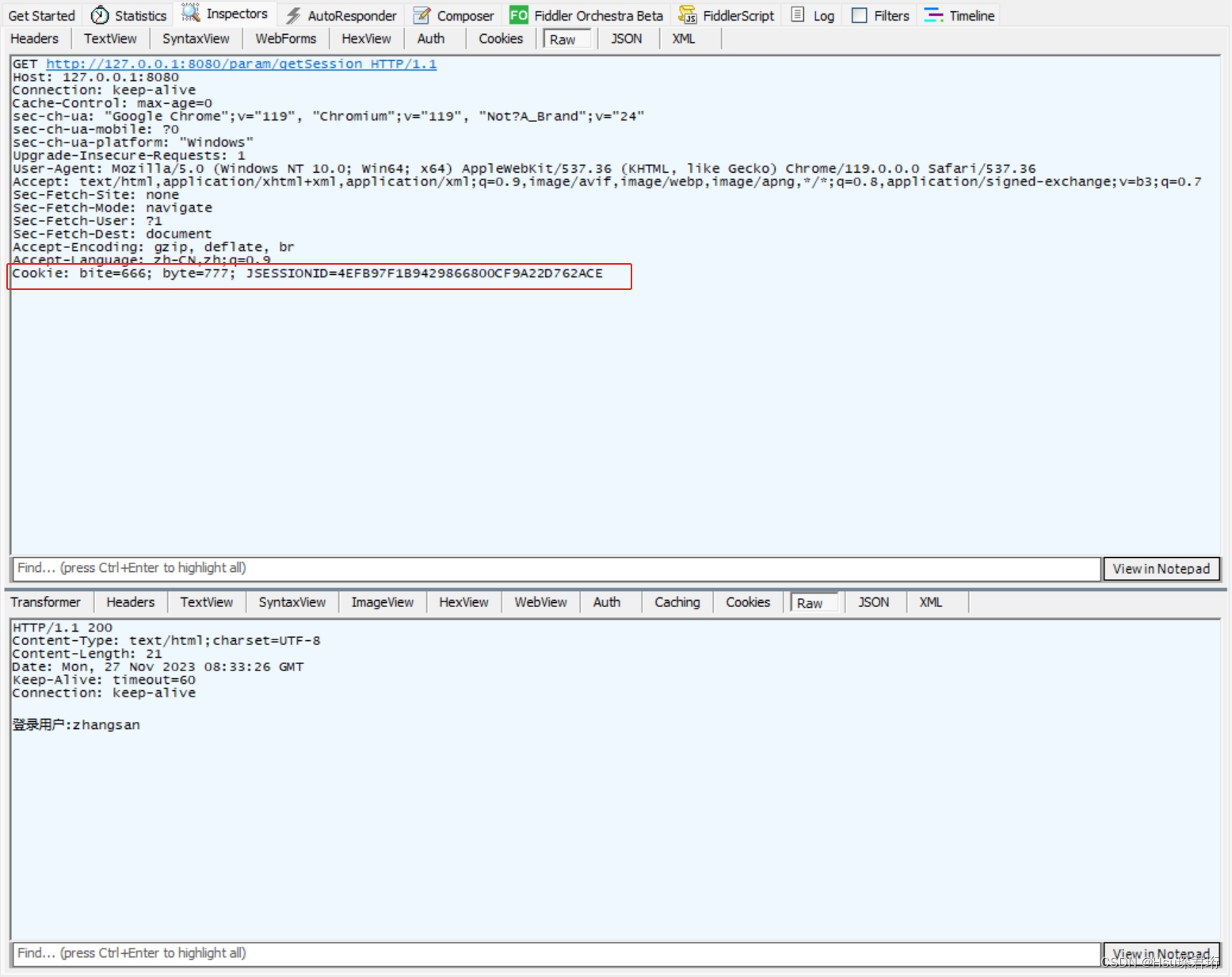Toggle the Filters checkbox
Image resolution: width=1232 pixels, height=977 pixels.
(859, 15)
